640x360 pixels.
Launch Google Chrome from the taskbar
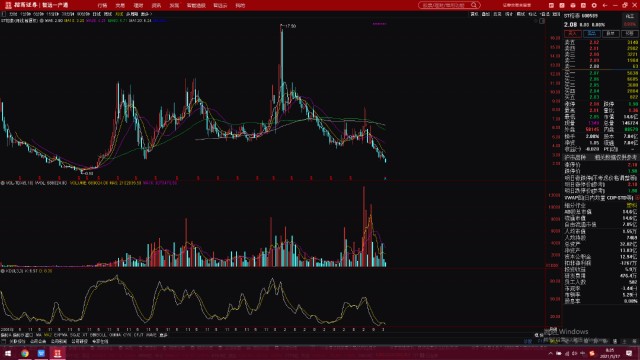point(25,353)
